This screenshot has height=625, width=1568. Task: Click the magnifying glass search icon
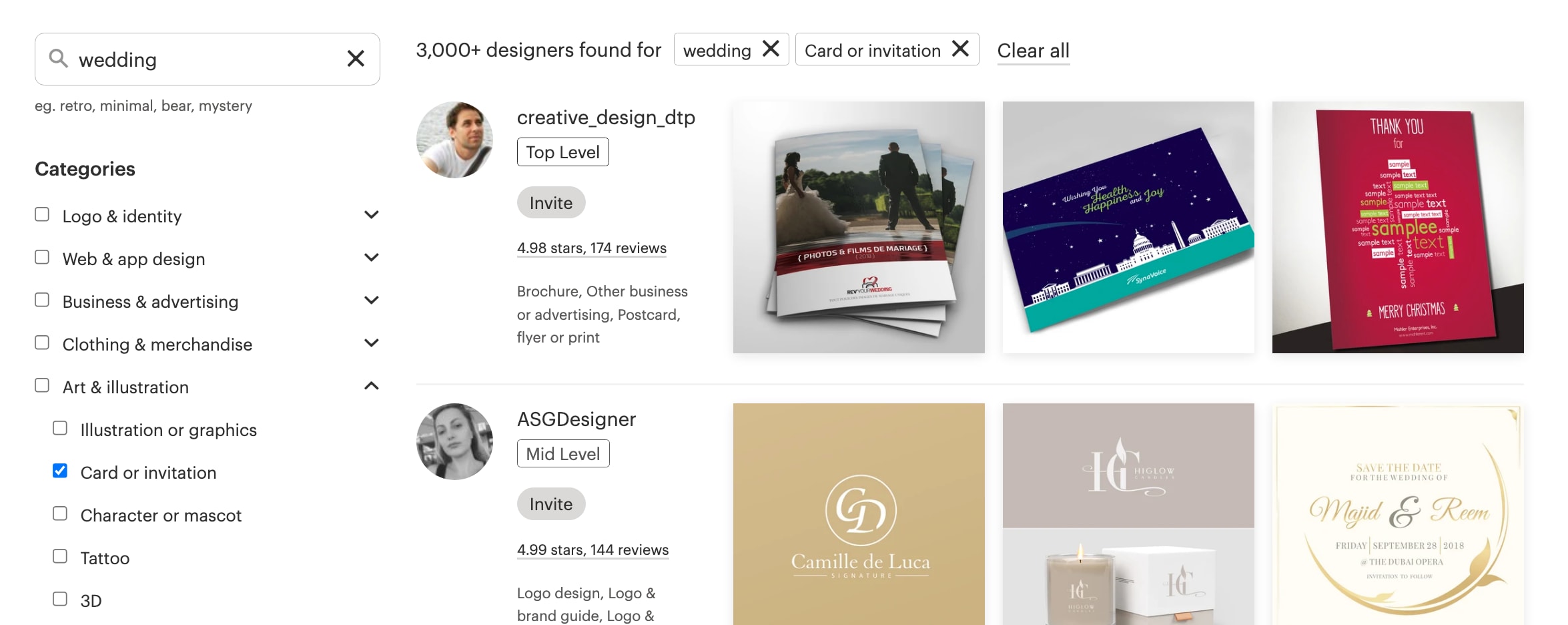(x=59, y=59)
